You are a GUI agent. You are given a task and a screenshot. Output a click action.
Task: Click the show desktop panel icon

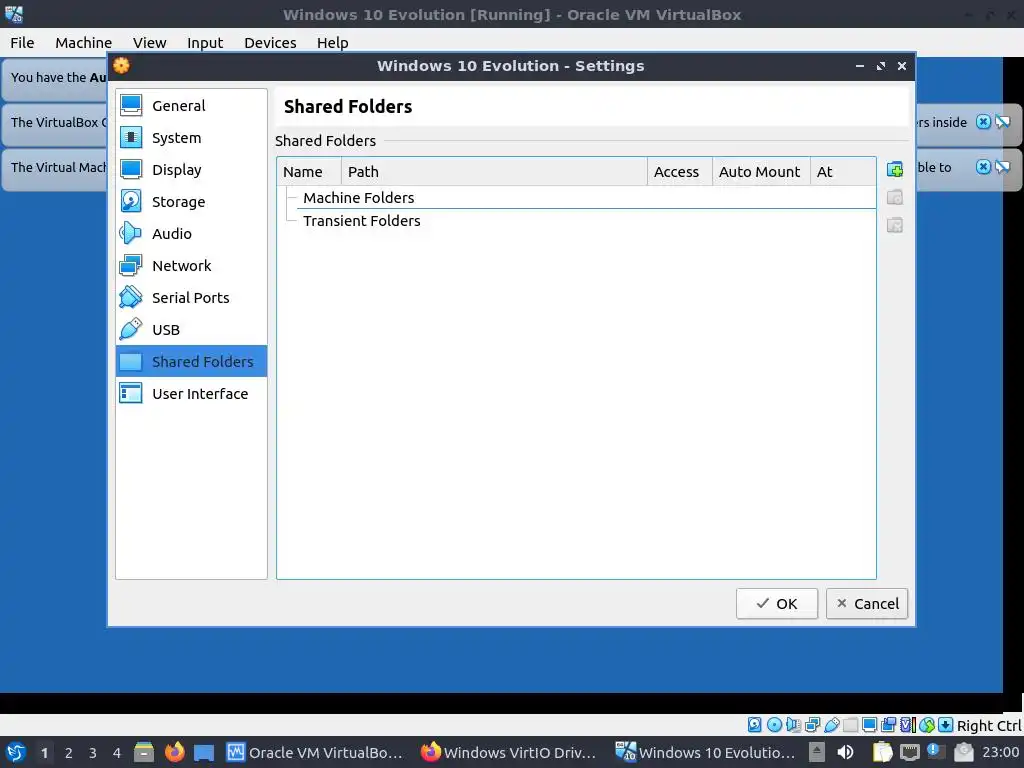(204, 752)
